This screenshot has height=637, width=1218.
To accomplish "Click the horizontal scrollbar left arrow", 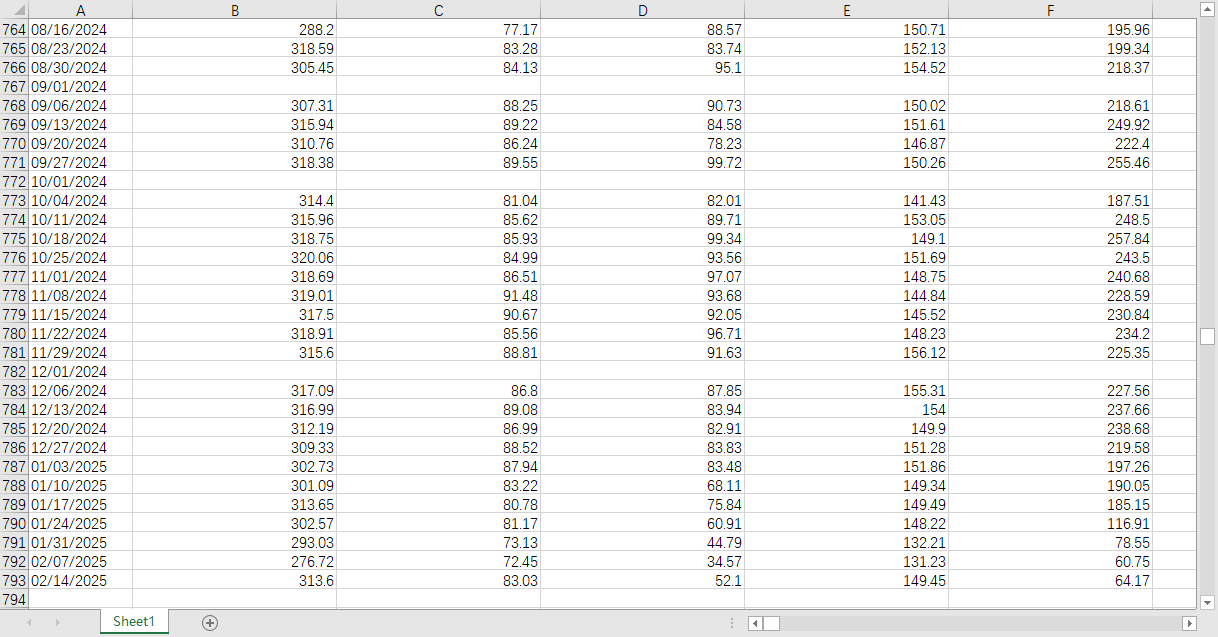I will point(755,623).
